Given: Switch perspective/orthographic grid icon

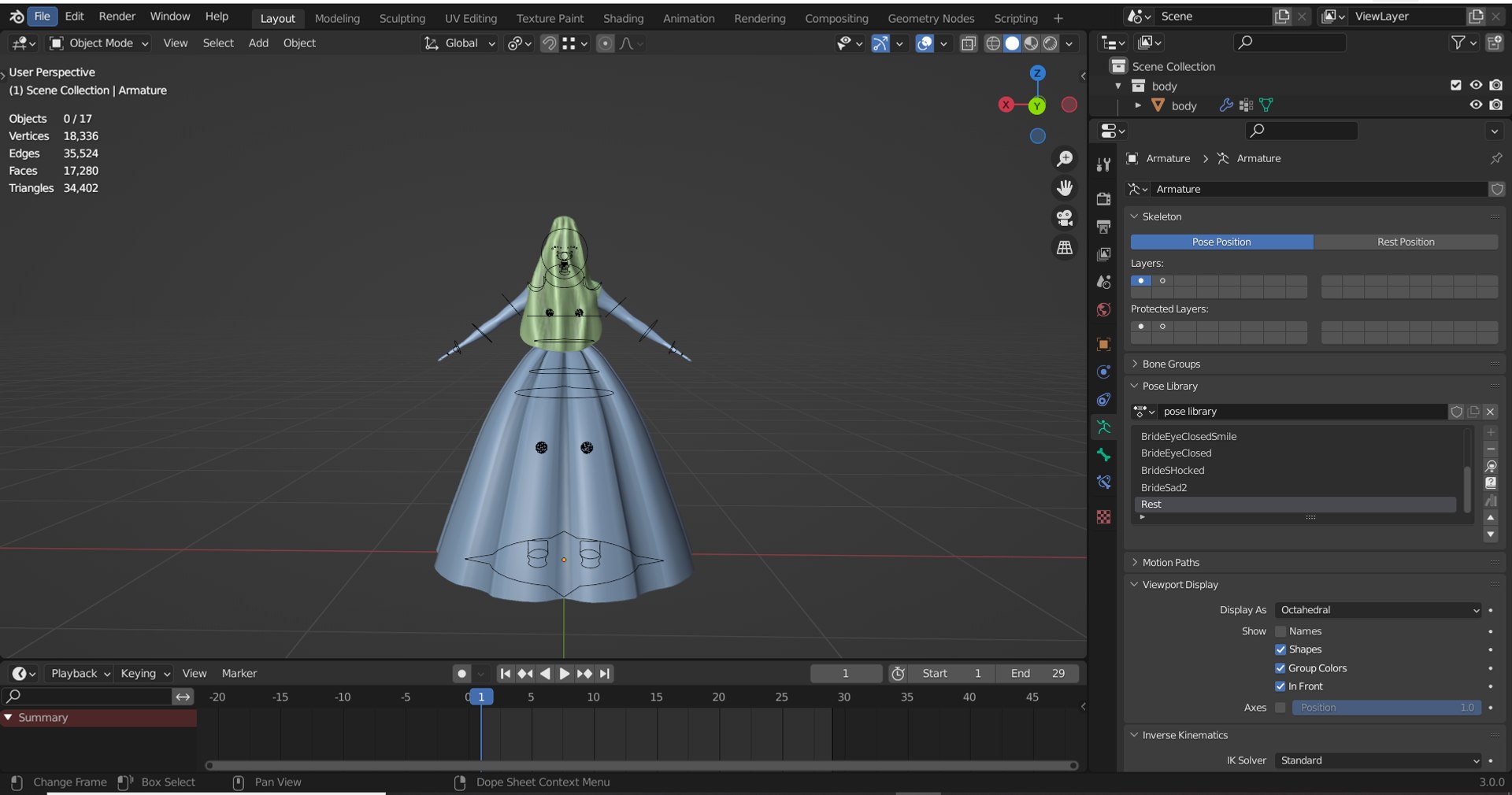Looking at the screenshot, I should 1065,247.
